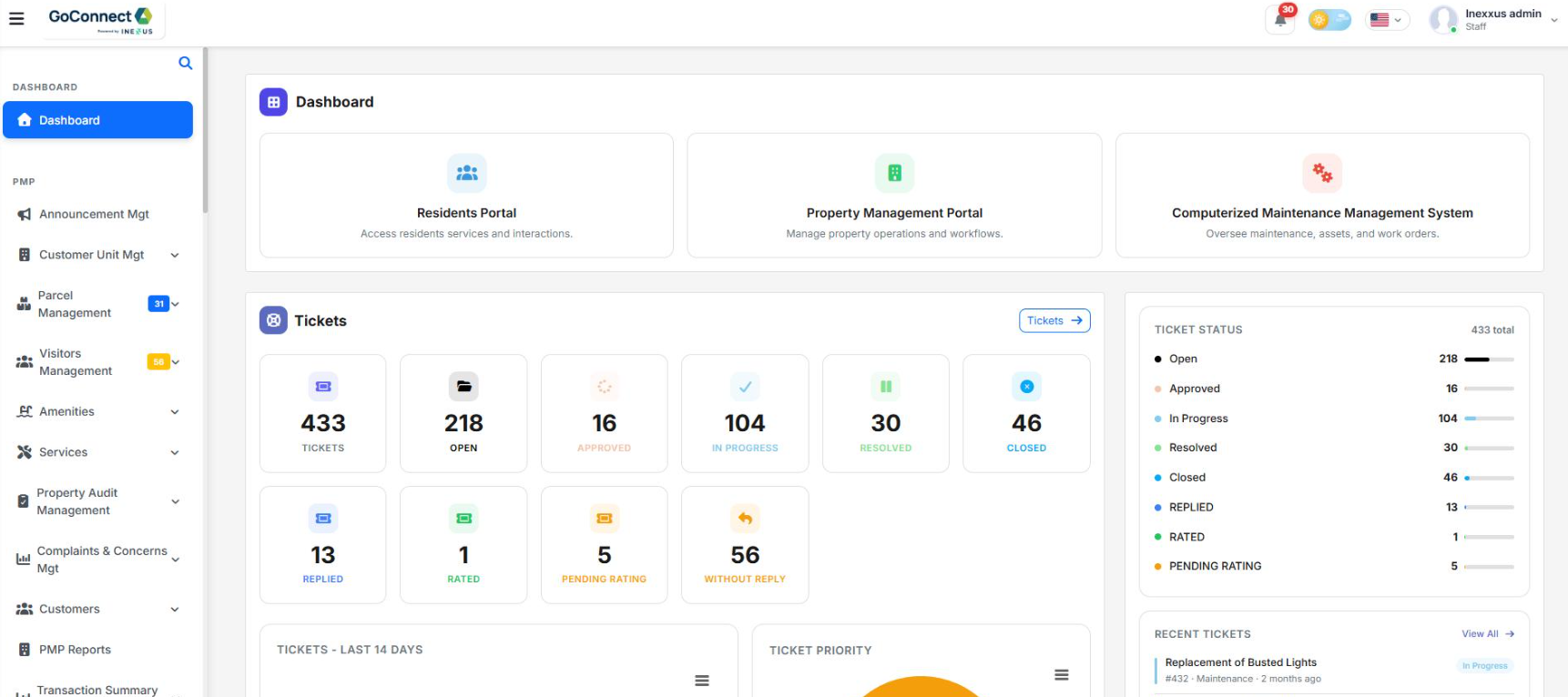Expand the Customers submenu chevron
1568x697 pixels.
click(175, 610)
